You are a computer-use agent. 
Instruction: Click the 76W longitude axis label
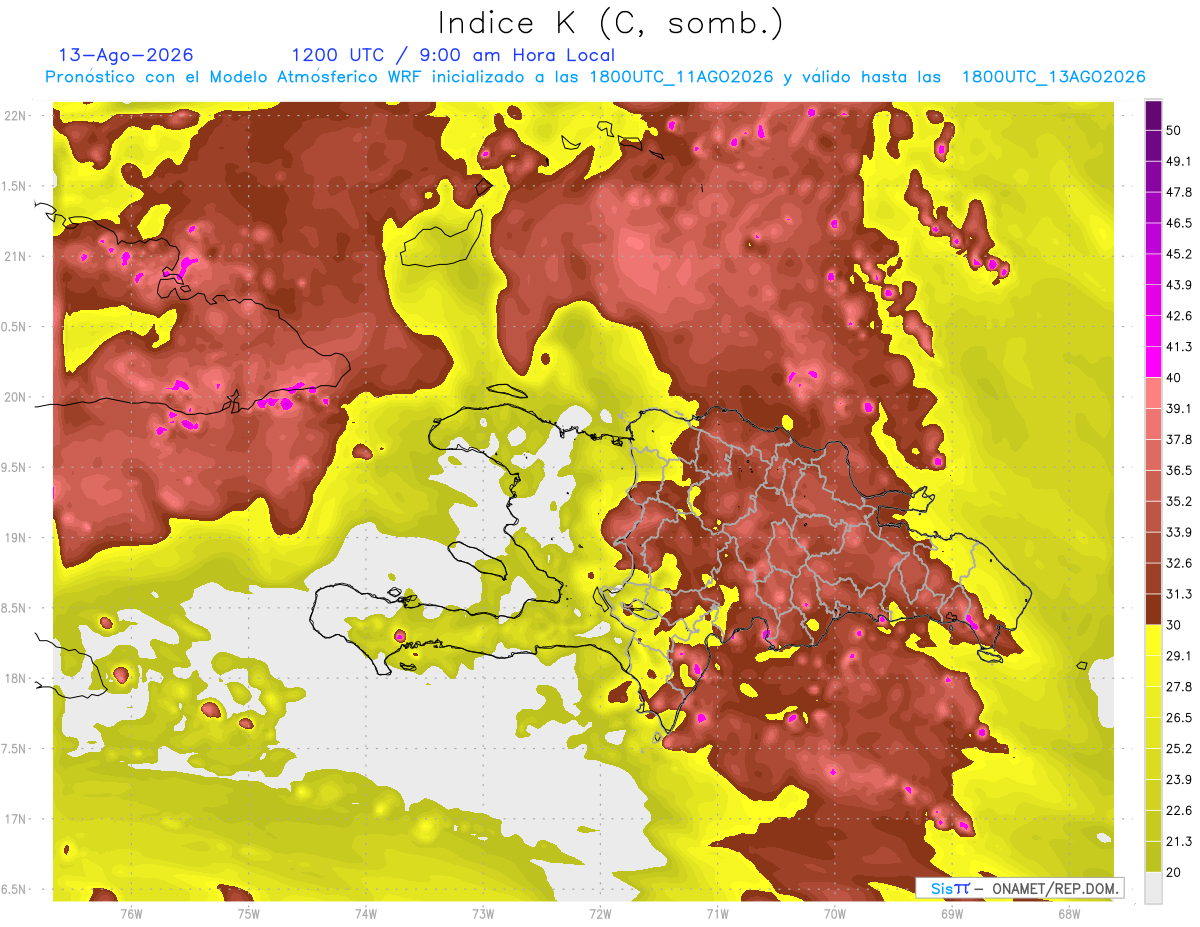coord(131,913)
